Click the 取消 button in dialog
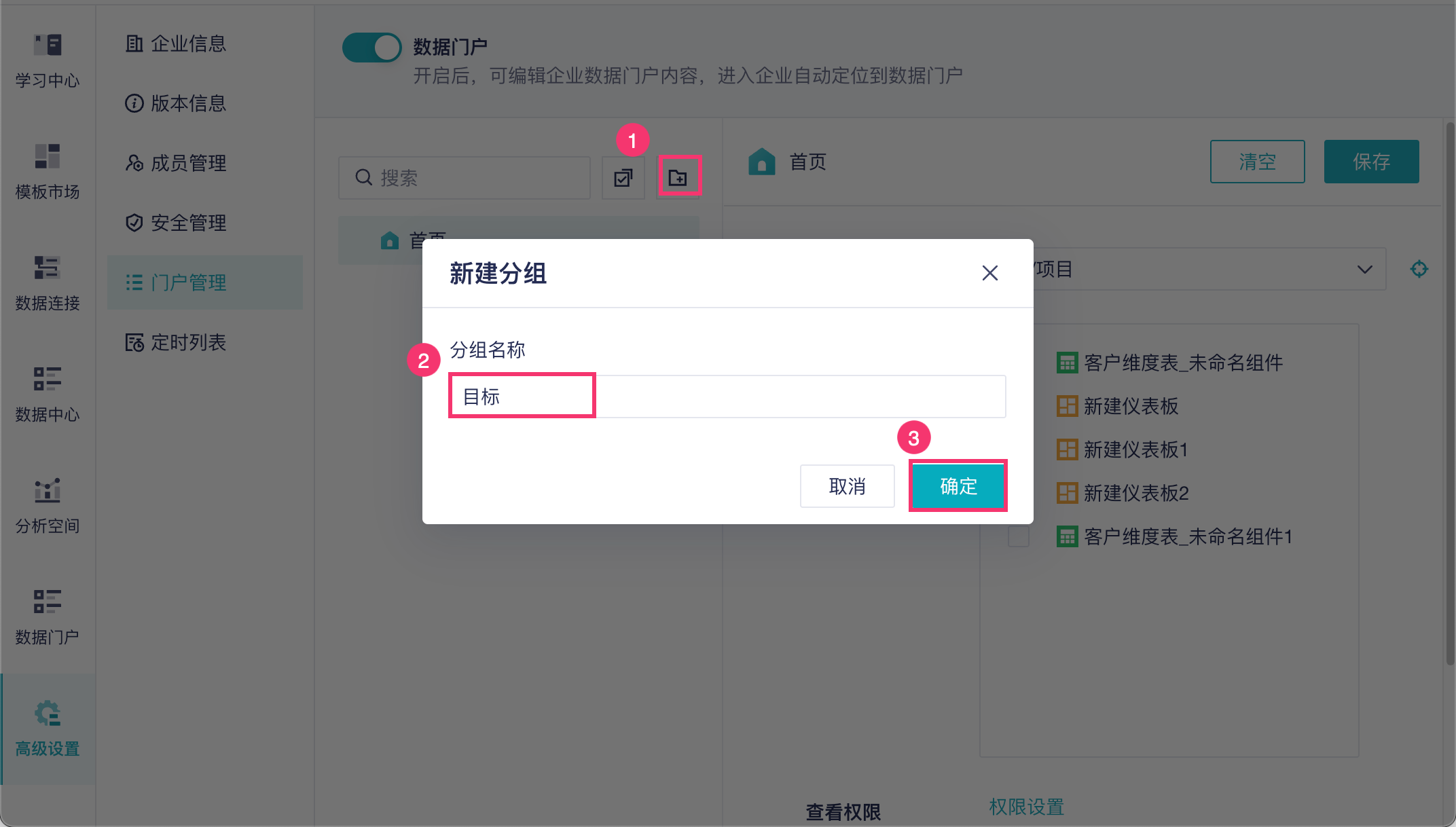This screenshot has width=1456, height=827. click(x=847, y=486)
